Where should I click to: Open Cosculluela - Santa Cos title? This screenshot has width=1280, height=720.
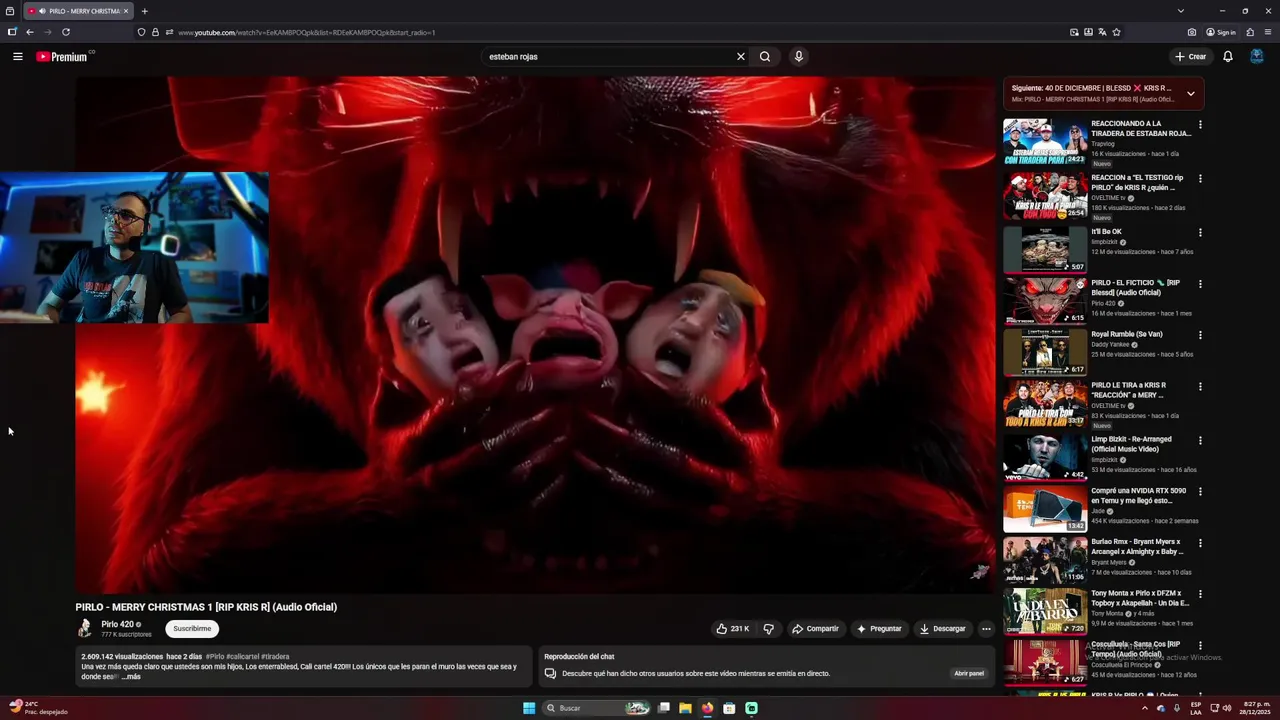click(x=1136, y=649)
